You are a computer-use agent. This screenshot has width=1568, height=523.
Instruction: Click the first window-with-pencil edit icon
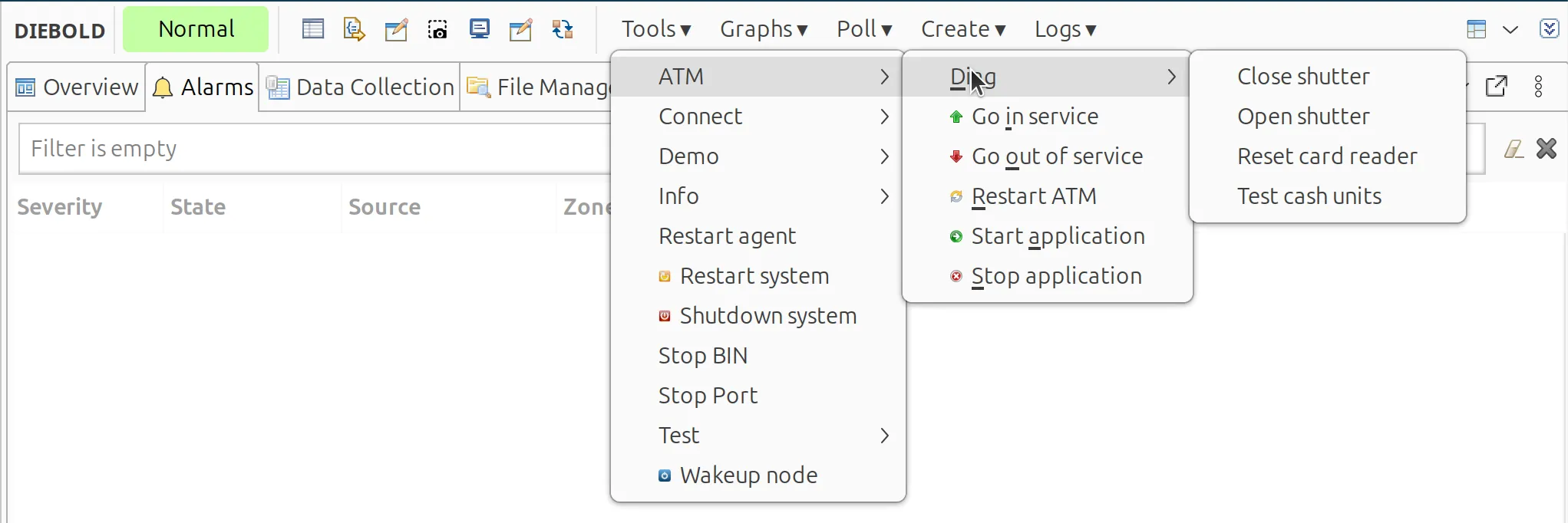pos(396,30)
